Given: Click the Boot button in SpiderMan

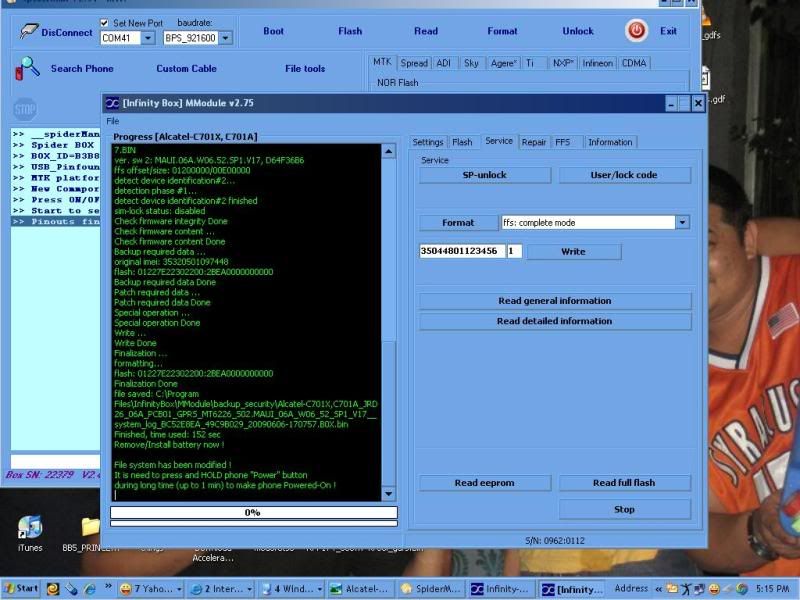Looking at the screenshot, I should point(273,31).
